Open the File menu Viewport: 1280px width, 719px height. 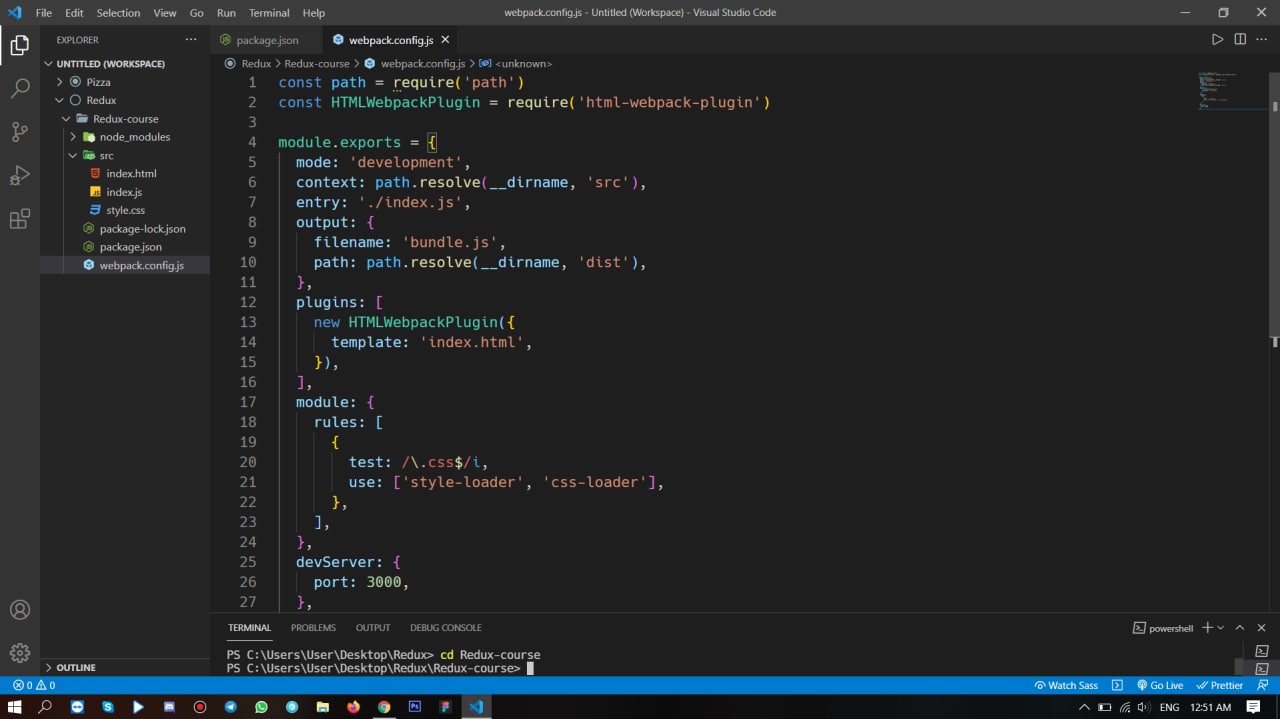[44, 13]
